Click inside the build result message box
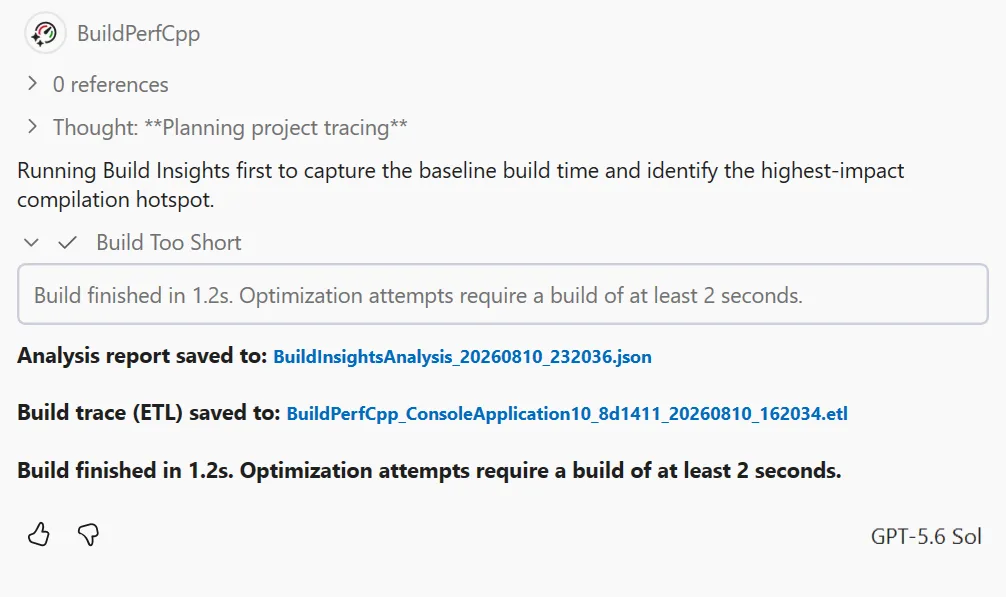 tap(502, 294)
